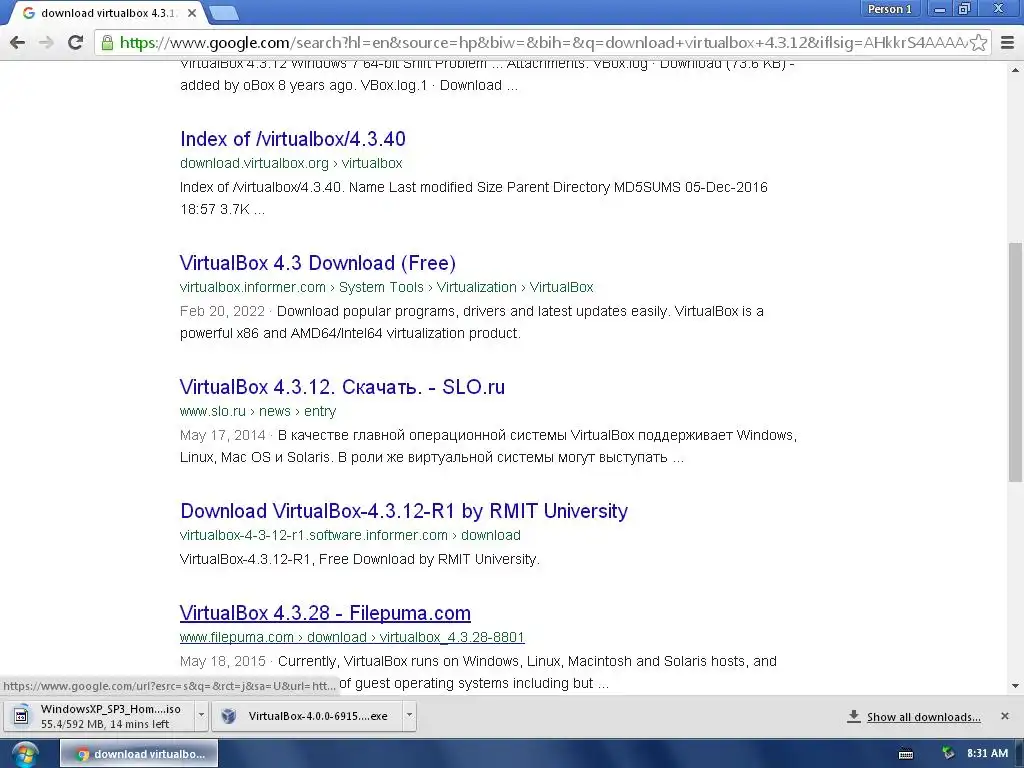Click the download arrow icon beside Show all downloads
This screenshot has height=768, width=1024.
854,716
